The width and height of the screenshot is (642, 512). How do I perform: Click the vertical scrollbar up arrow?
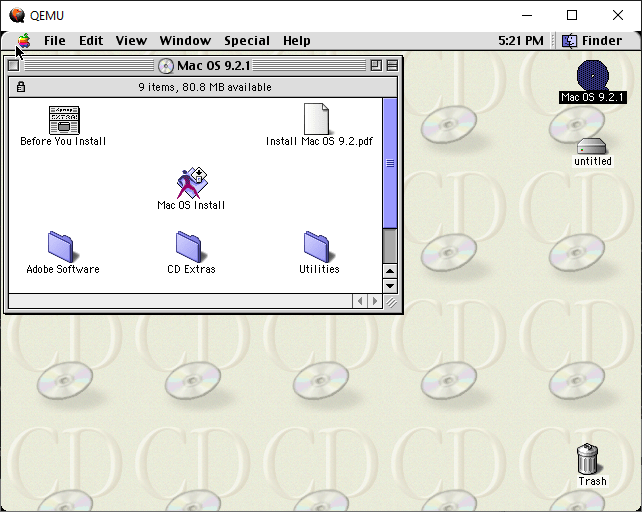tap(390, 271)
